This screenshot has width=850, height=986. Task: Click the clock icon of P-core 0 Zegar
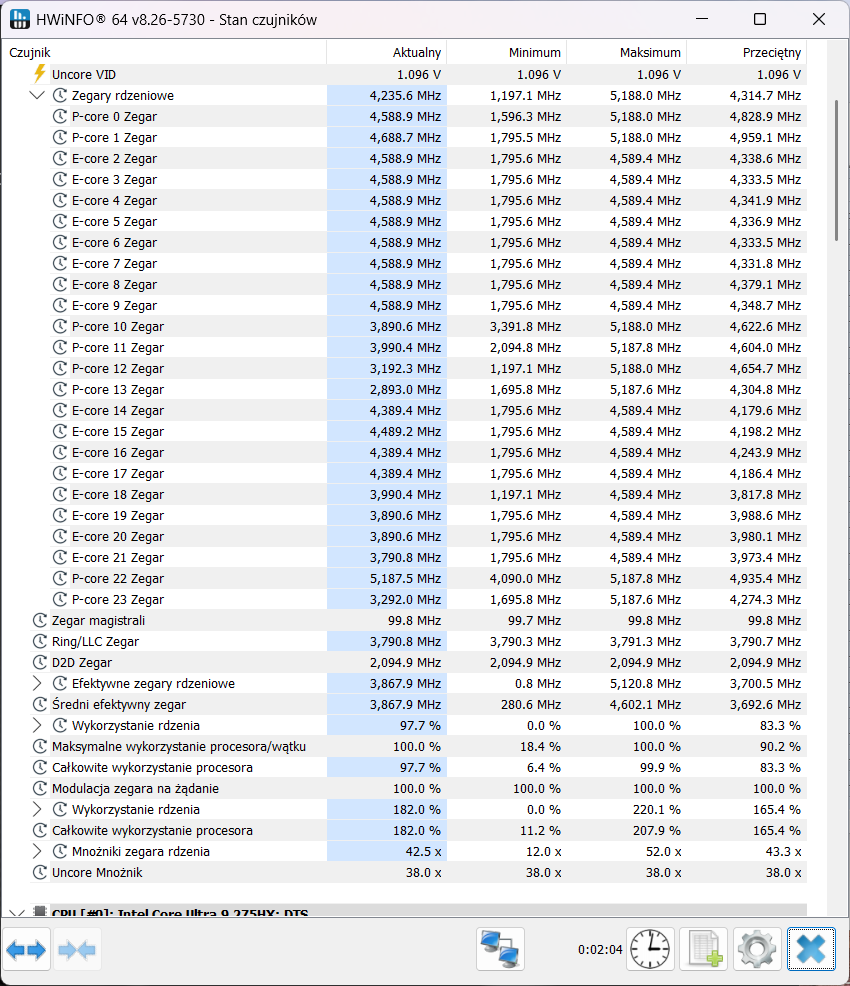(x=60, y=116)
